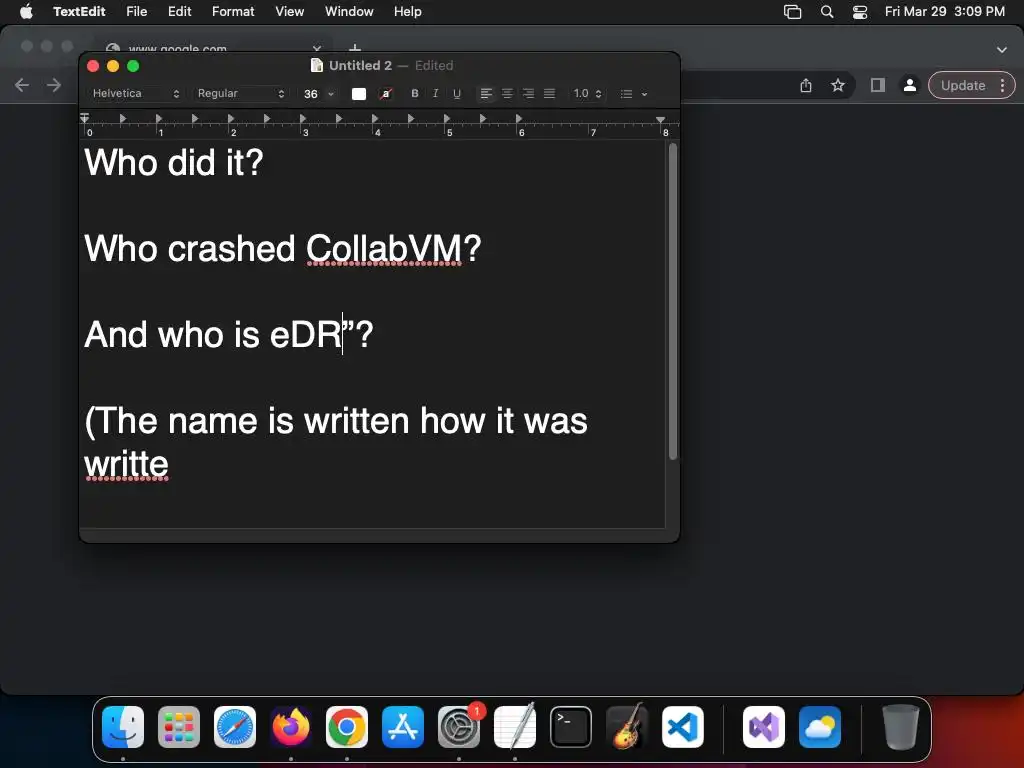The image size is (1024, 768).
Task: Open the View menu
Action: click(x=289, y=11)
